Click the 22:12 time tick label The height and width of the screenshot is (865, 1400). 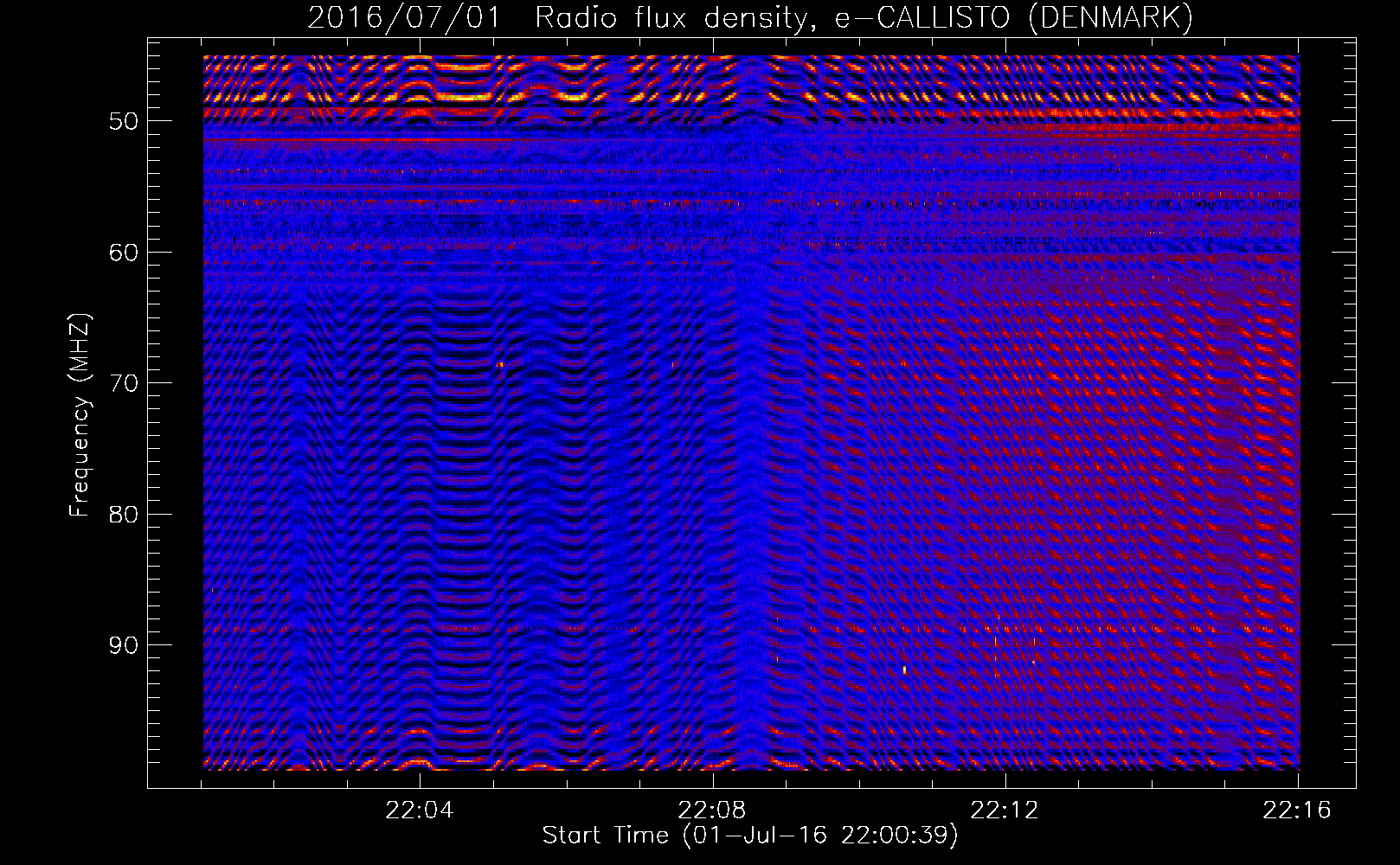click(x=1005, y=811)
